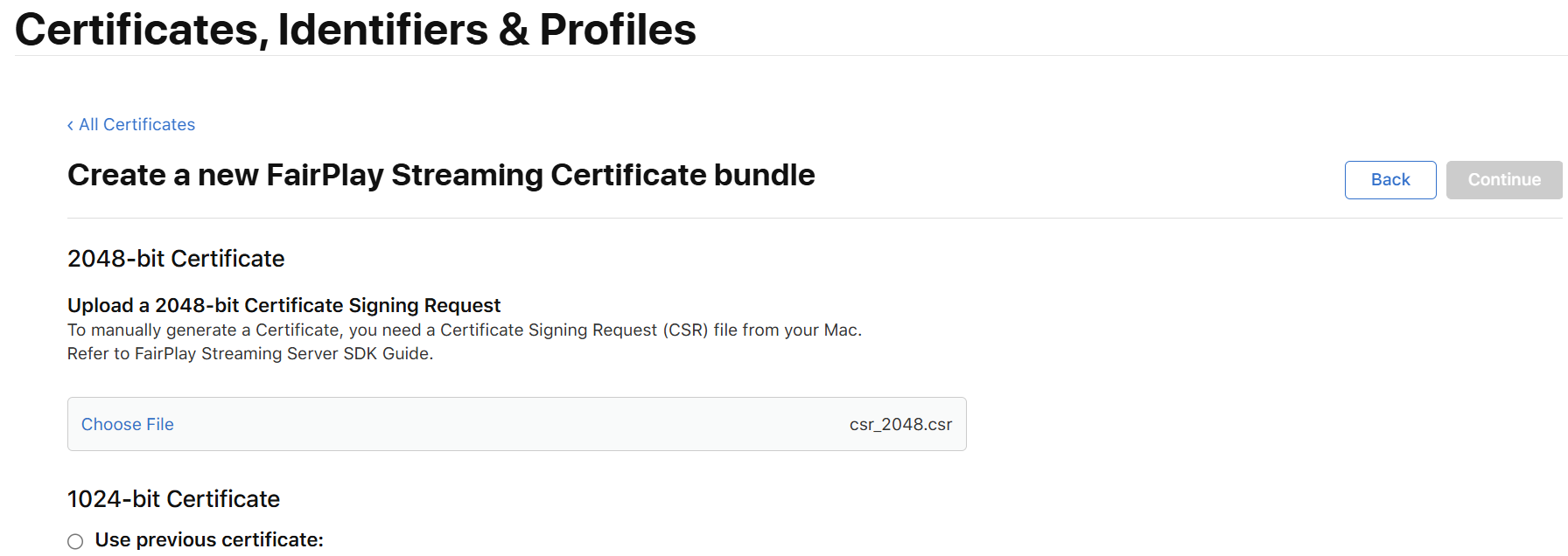Select the Use previous certificate radio button

pos(76,542)
